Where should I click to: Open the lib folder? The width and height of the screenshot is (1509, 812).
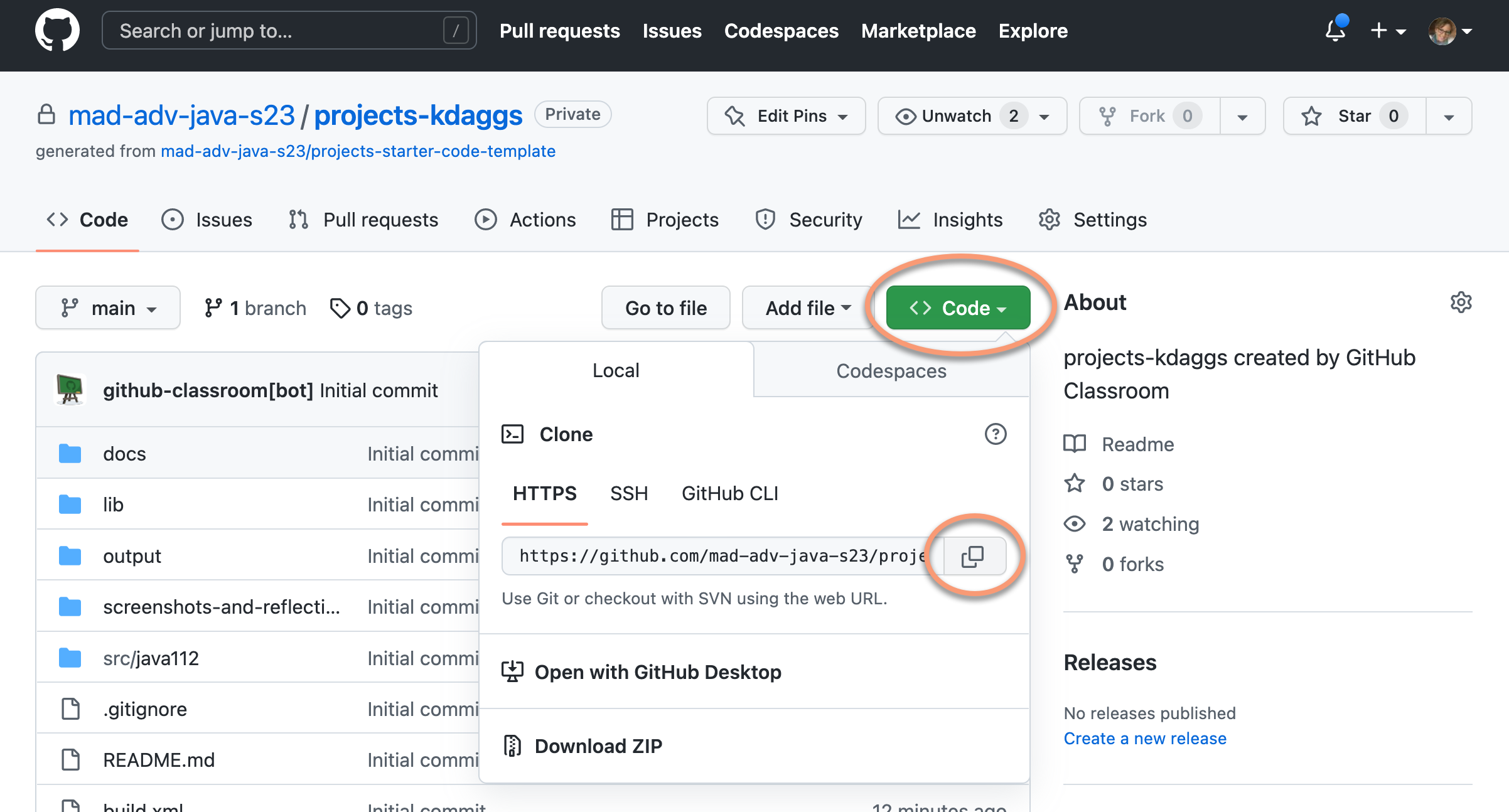113,505
